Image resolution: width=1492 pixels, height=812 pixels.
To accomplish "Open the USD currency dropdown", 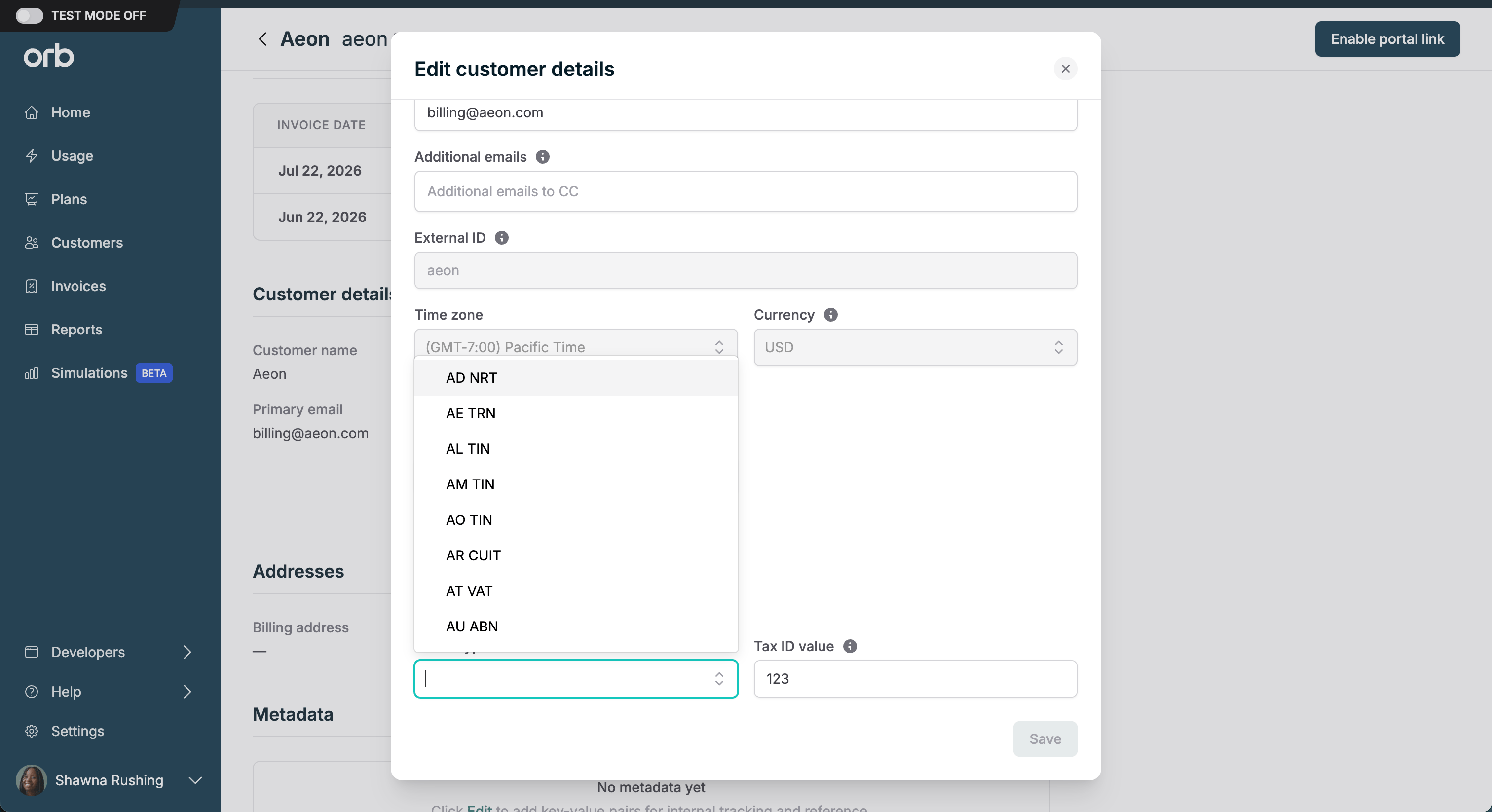I will pos(915,347).
